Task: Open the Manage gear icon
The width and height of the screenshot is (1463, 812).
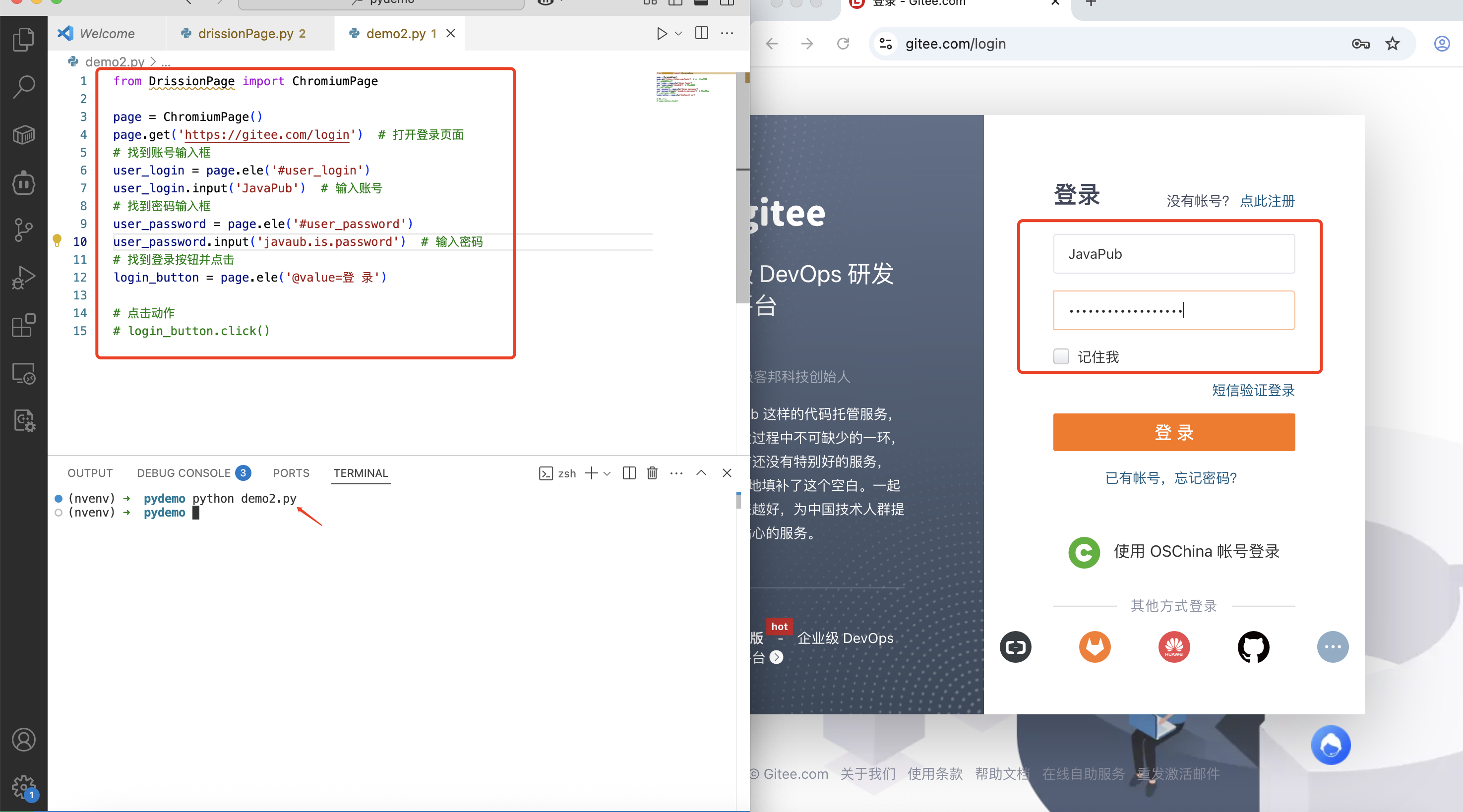Action: (23, 788)
